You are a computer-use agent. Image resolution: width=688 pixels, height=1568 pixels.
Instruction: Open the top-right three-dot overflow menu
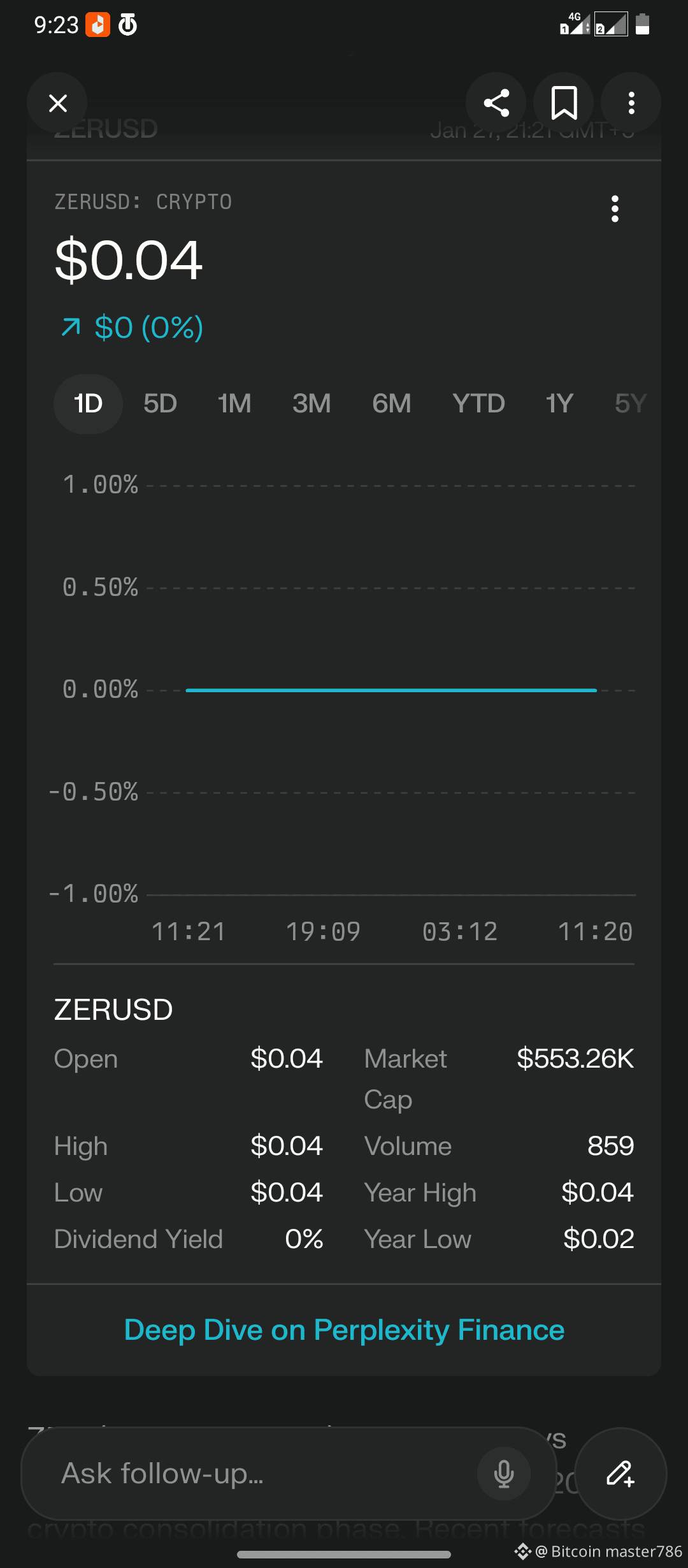point(631,103)
